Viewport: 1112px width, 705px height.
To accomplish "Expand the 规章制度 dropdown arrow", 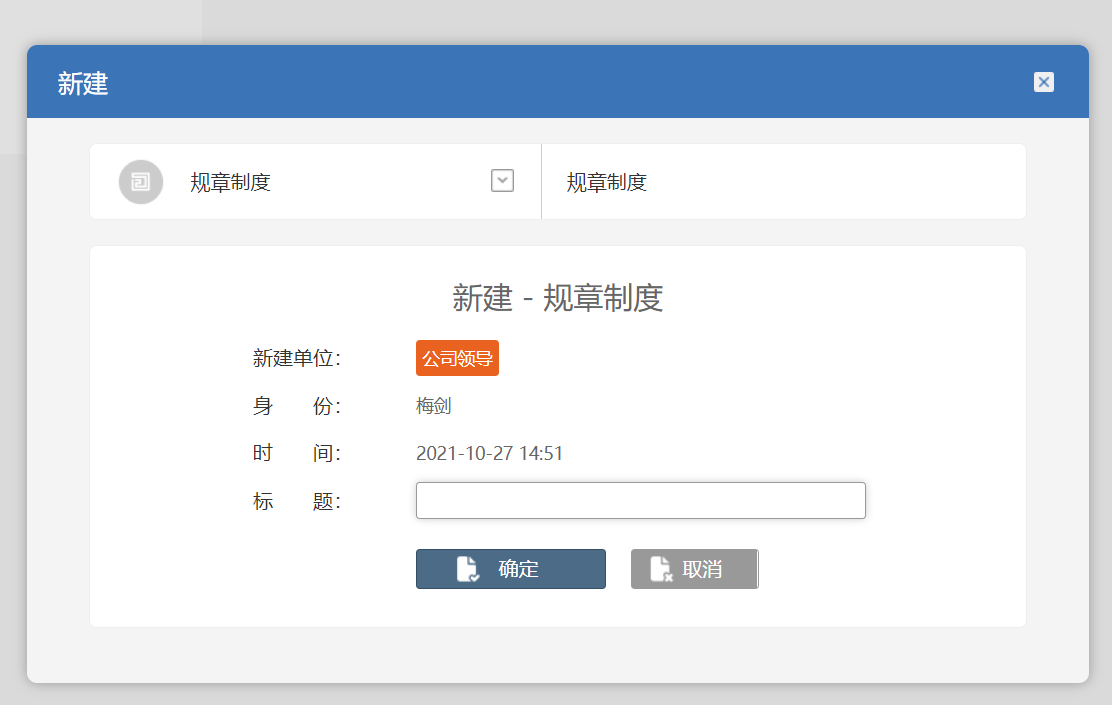I will tap(502, 181).
